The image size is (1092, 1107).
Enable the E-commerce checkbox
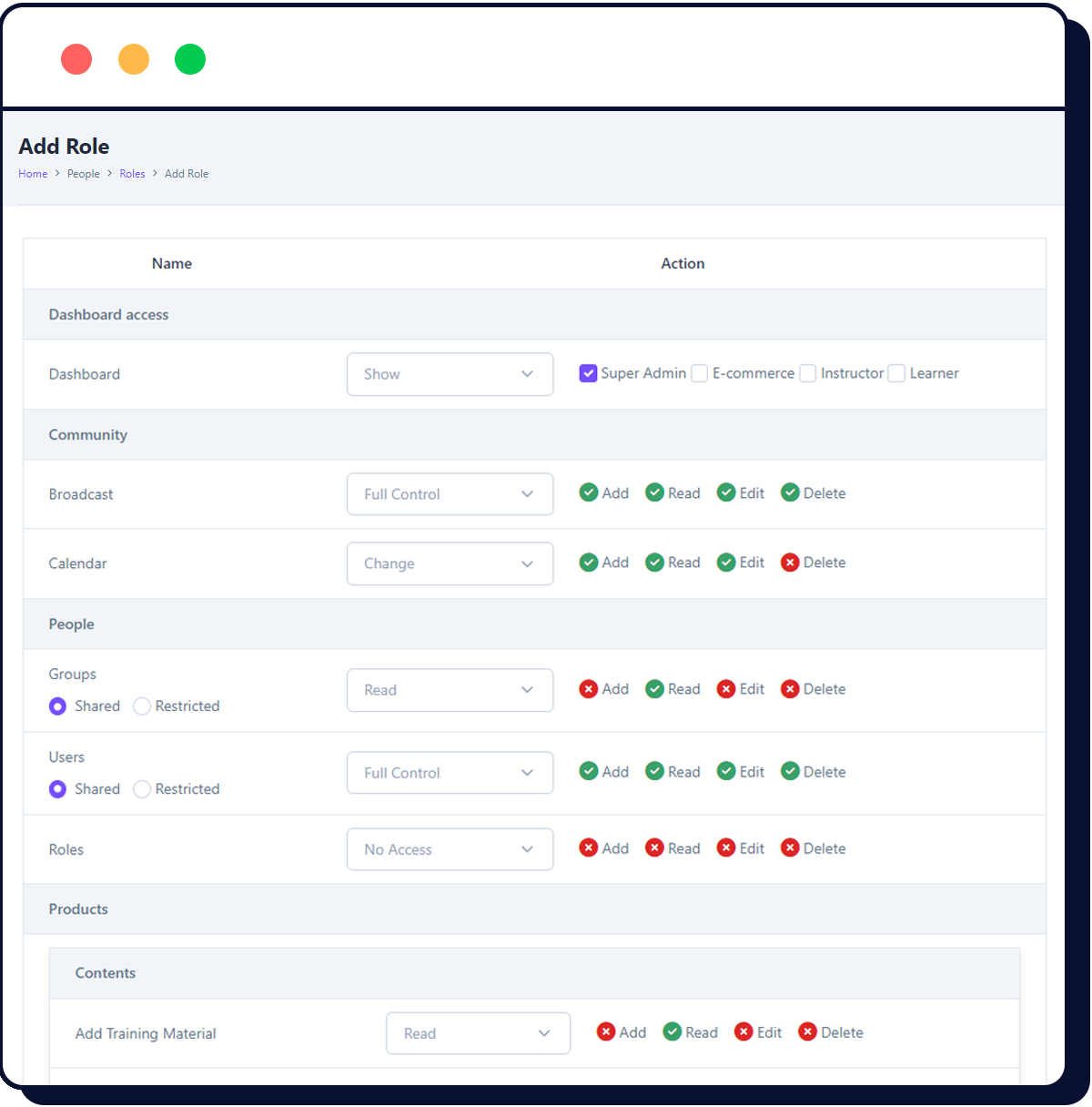pos(699,373)
